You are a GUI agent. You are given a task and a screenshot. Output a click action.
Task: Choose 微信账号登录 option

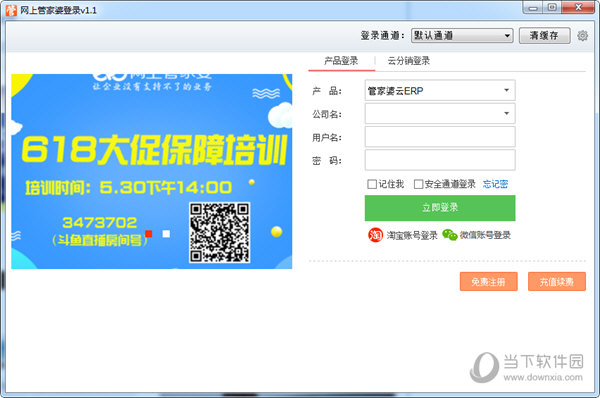pyautogui.click(x=485, y=235)
